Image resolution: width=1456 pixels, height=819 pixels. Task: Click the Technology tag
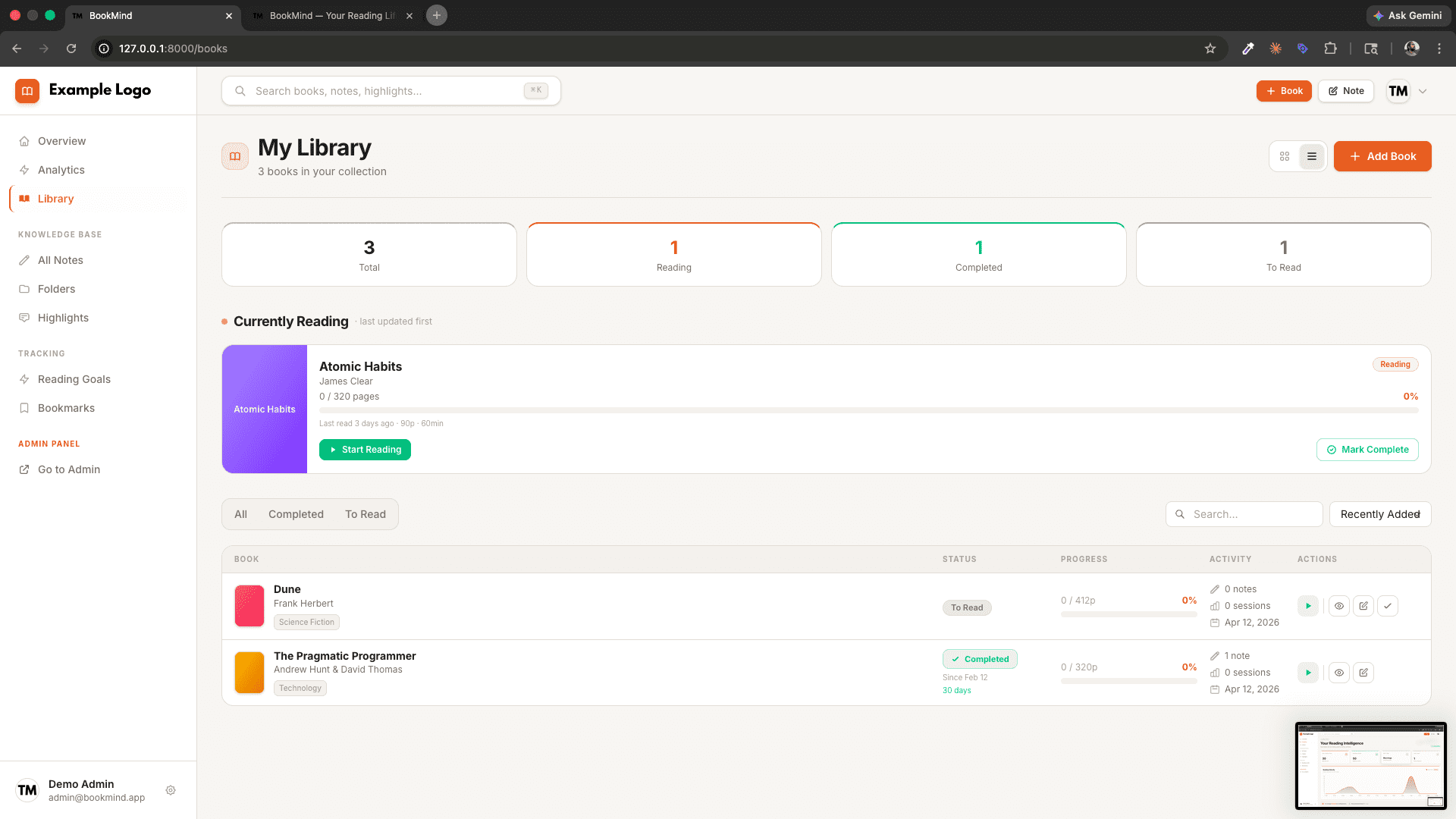click(300, 688)
